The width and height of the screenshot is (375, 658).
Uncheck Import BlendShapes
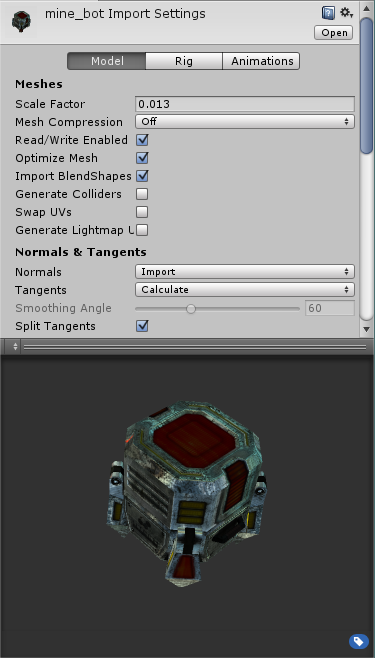point(142,176)
